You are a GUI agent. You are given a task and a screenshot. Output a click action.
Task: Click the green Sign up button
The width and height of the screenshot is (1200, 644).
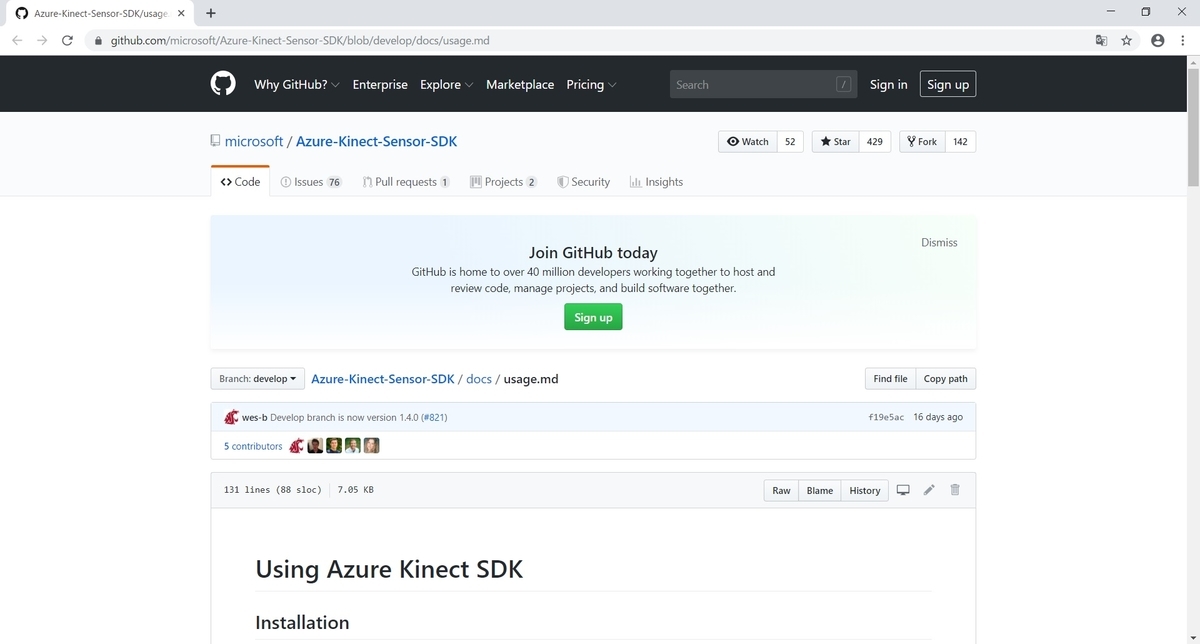pos(593,317)
